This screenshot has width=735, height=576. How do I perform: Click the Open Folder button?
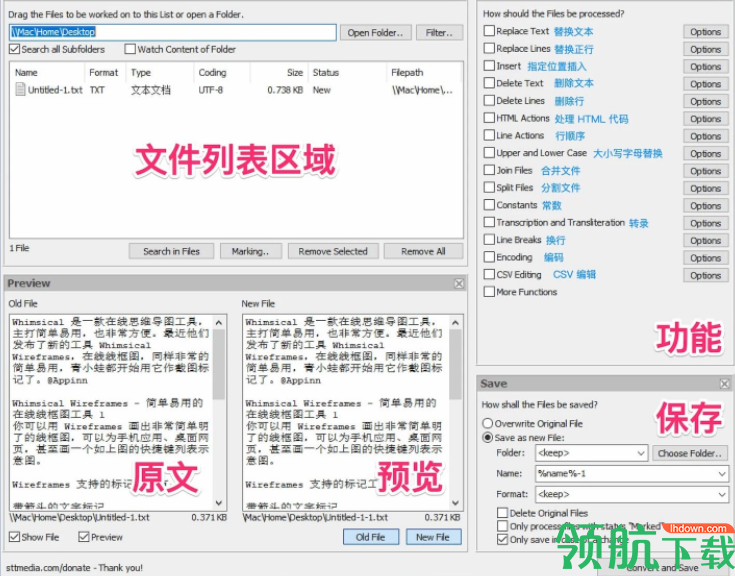[x=375, y=33]
